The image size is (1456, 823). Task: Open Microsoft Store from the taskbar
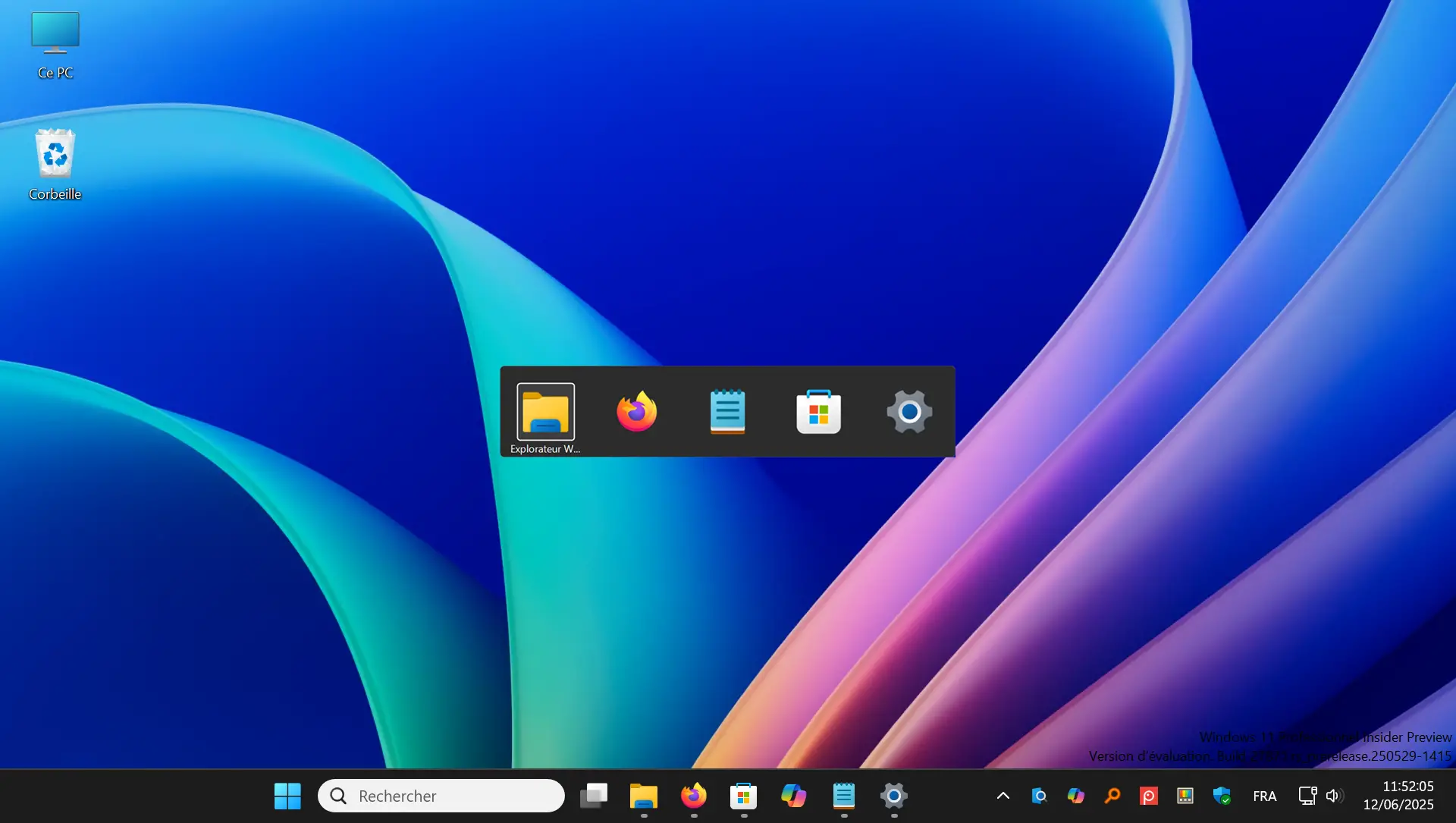pos(744,796)
